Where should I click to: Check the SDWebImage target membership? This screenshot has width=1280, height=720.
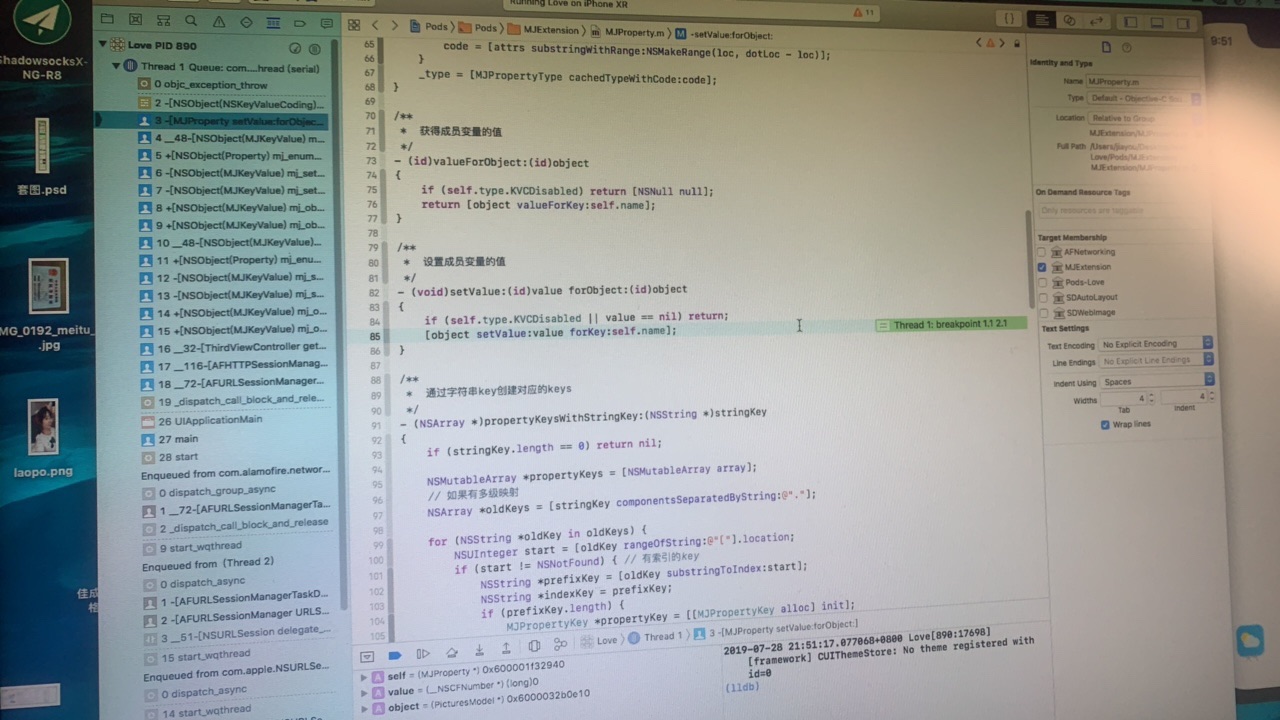click(x=1044, y=313)
